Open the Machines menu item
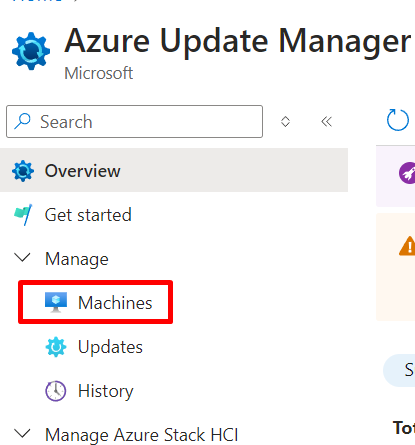Viewport: 415px width, 445px height. 95,302
